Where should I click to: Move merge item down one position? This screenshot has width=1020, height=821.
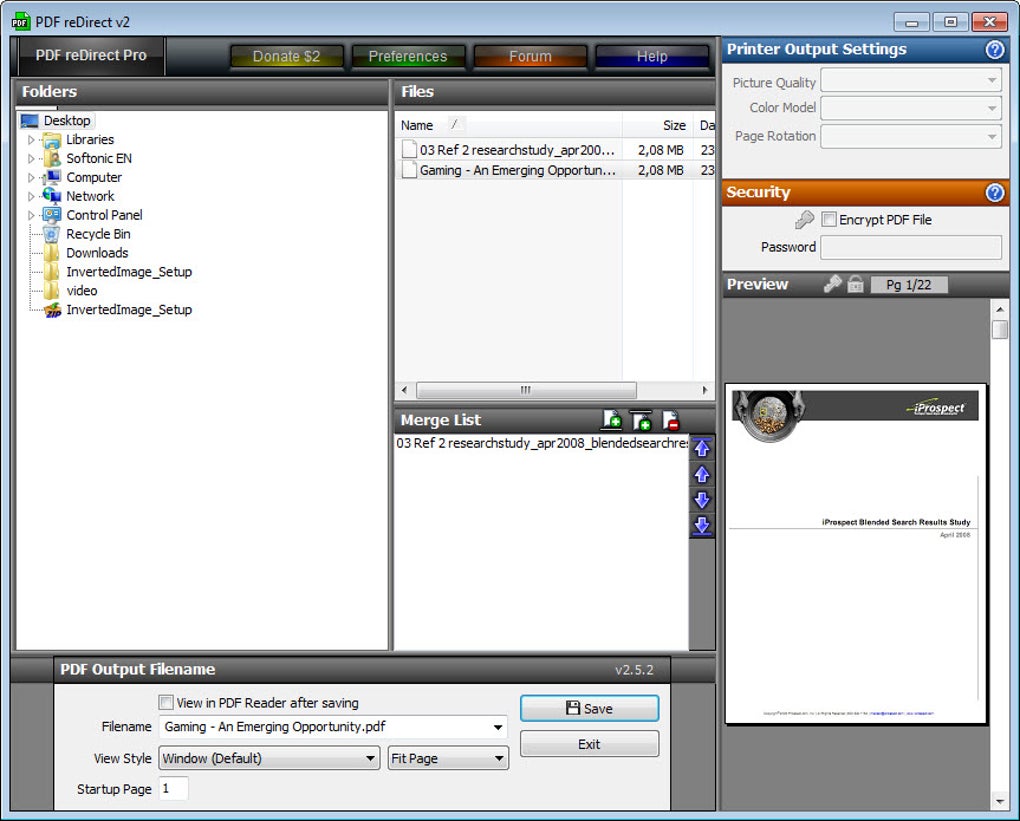[702, 500]
